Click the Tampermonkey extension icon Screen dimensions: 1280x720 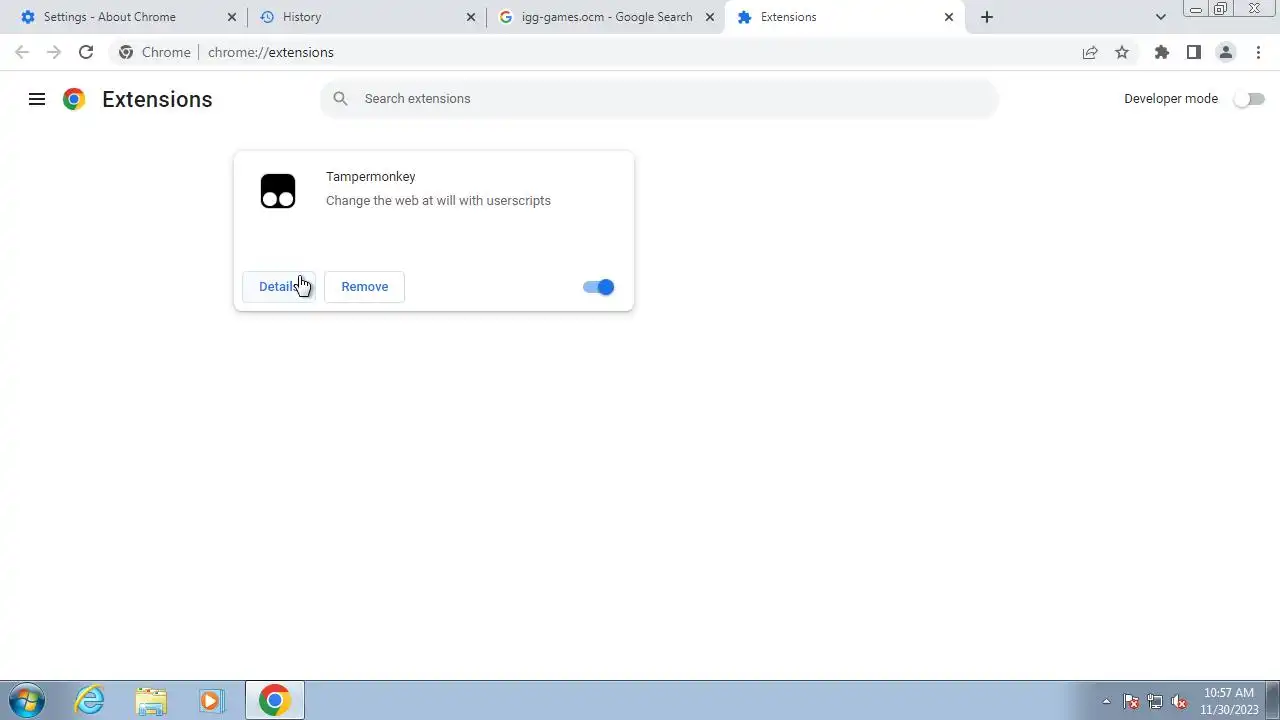point(278,191)
